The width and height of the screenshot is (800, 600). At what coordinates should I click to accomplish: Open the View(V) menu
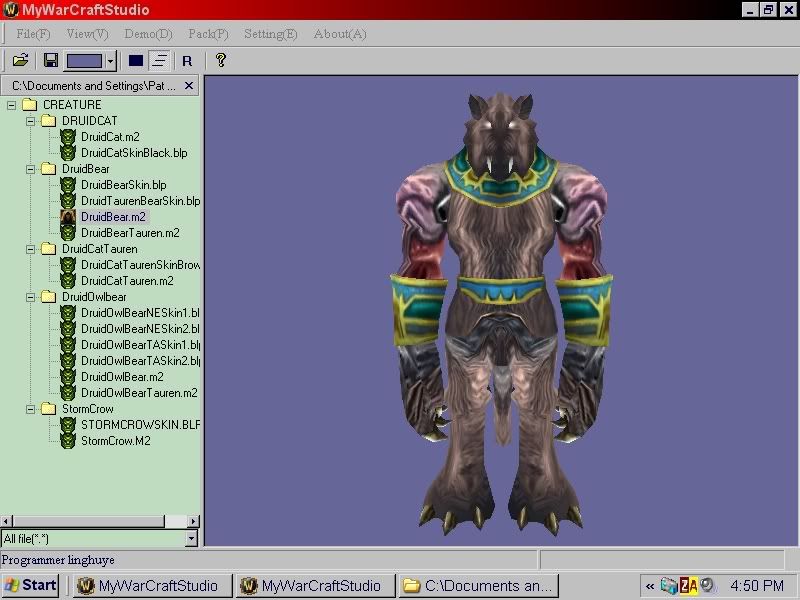point(87,34)
